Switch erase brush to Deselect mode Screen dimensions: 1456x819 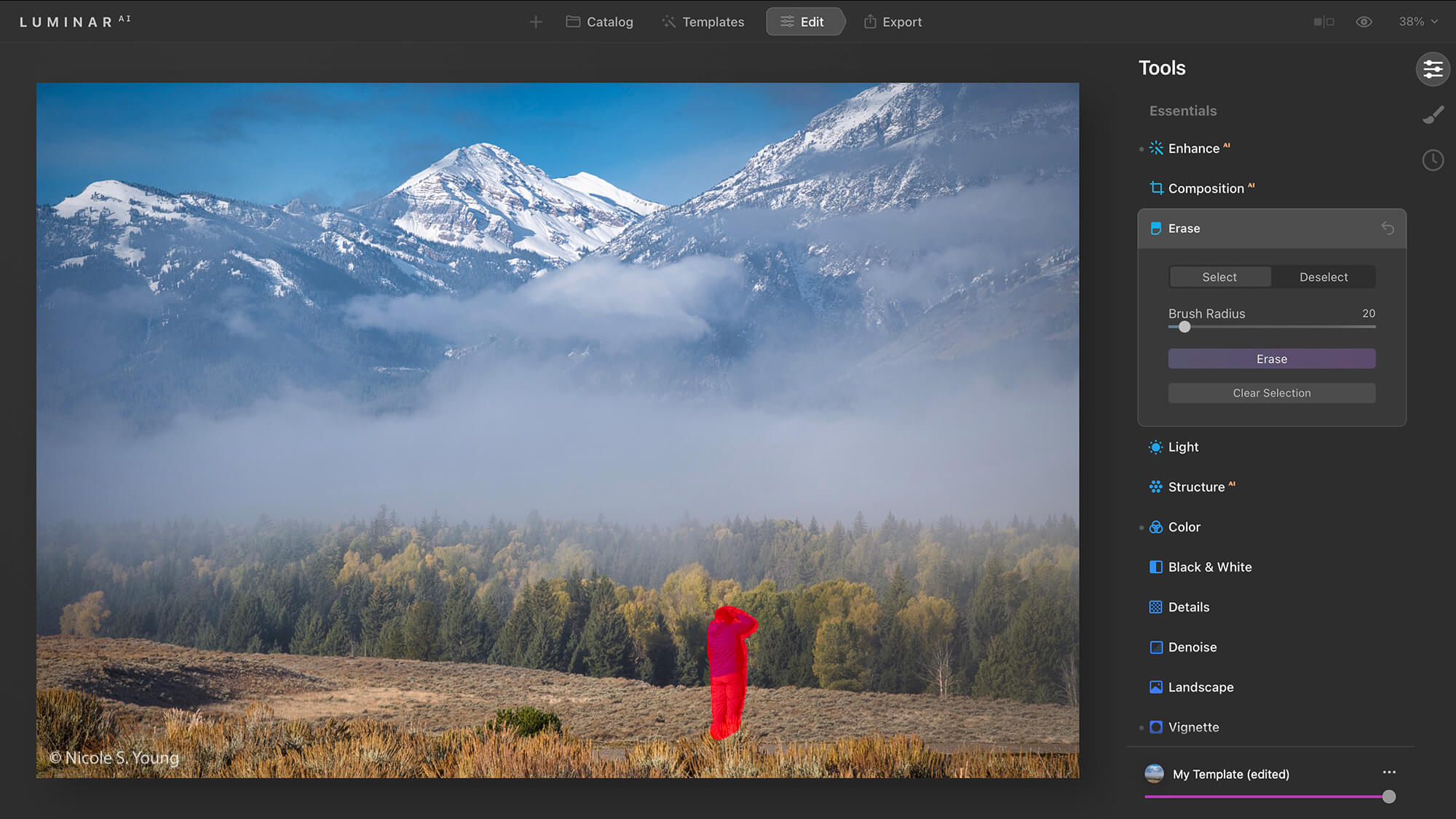[x=1323, y=277]
